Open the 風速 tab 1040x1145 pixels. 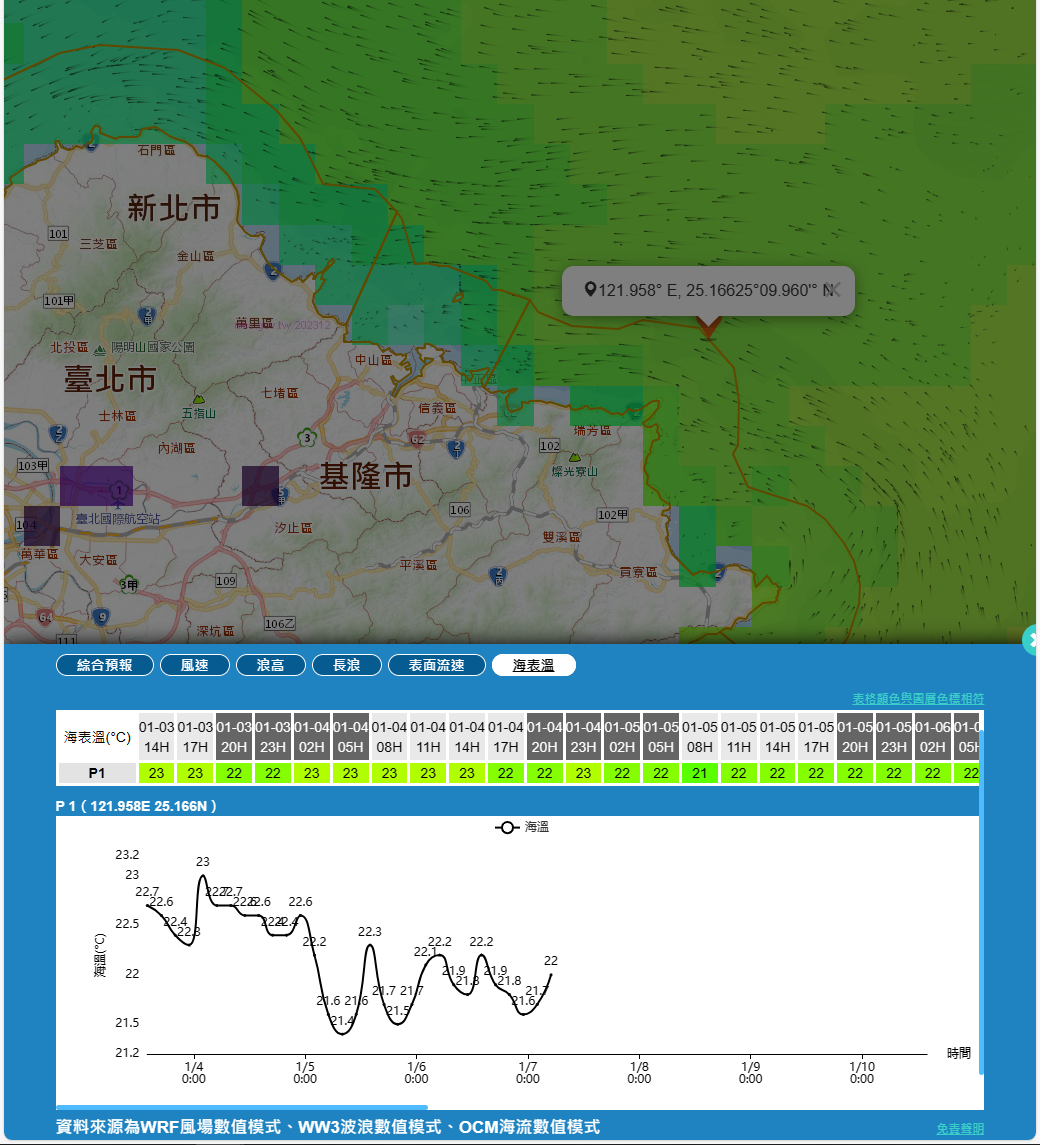click(x=195, y=665)
